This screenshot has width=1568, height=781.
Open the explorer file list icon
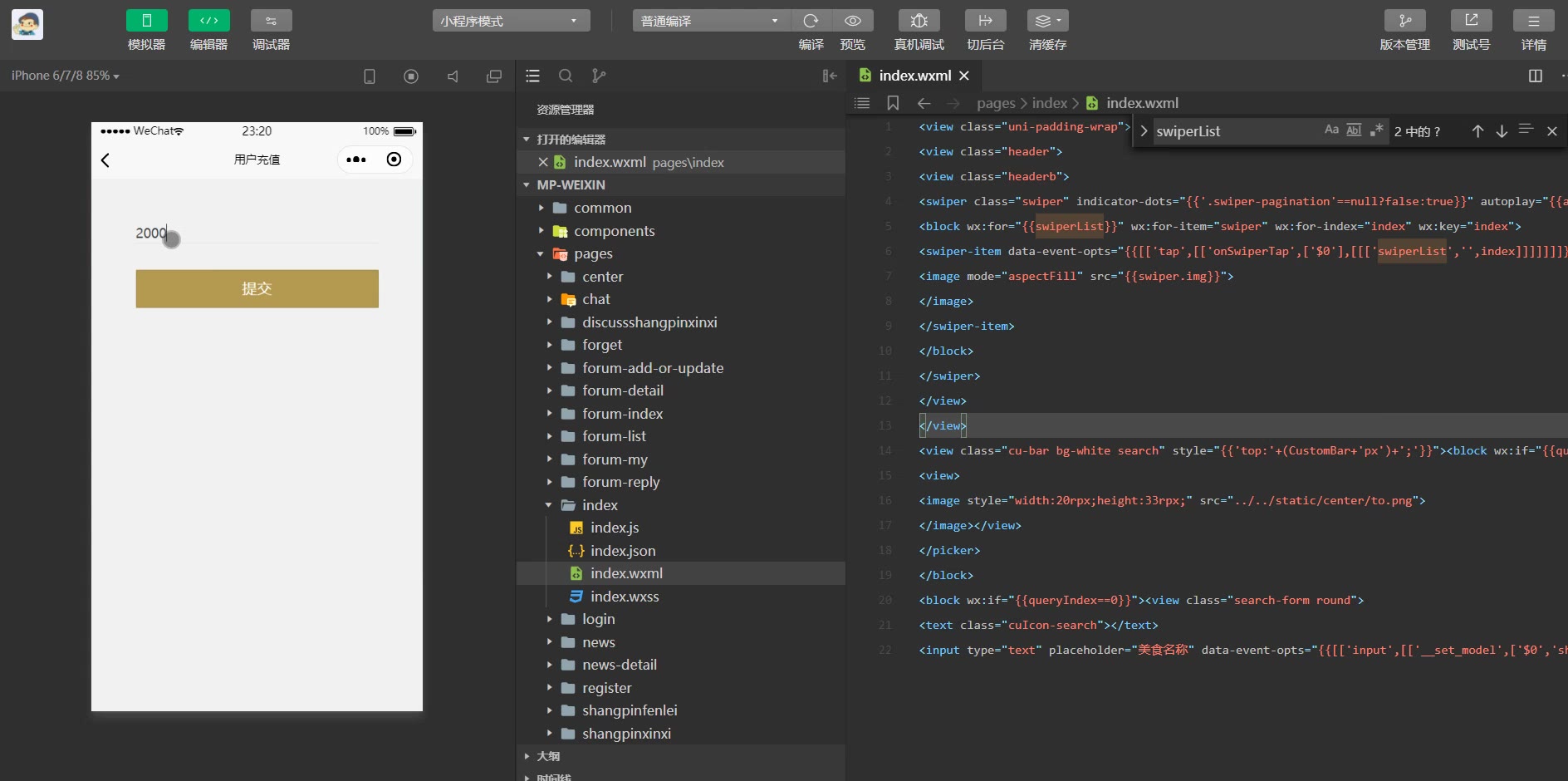coord(533,76)
